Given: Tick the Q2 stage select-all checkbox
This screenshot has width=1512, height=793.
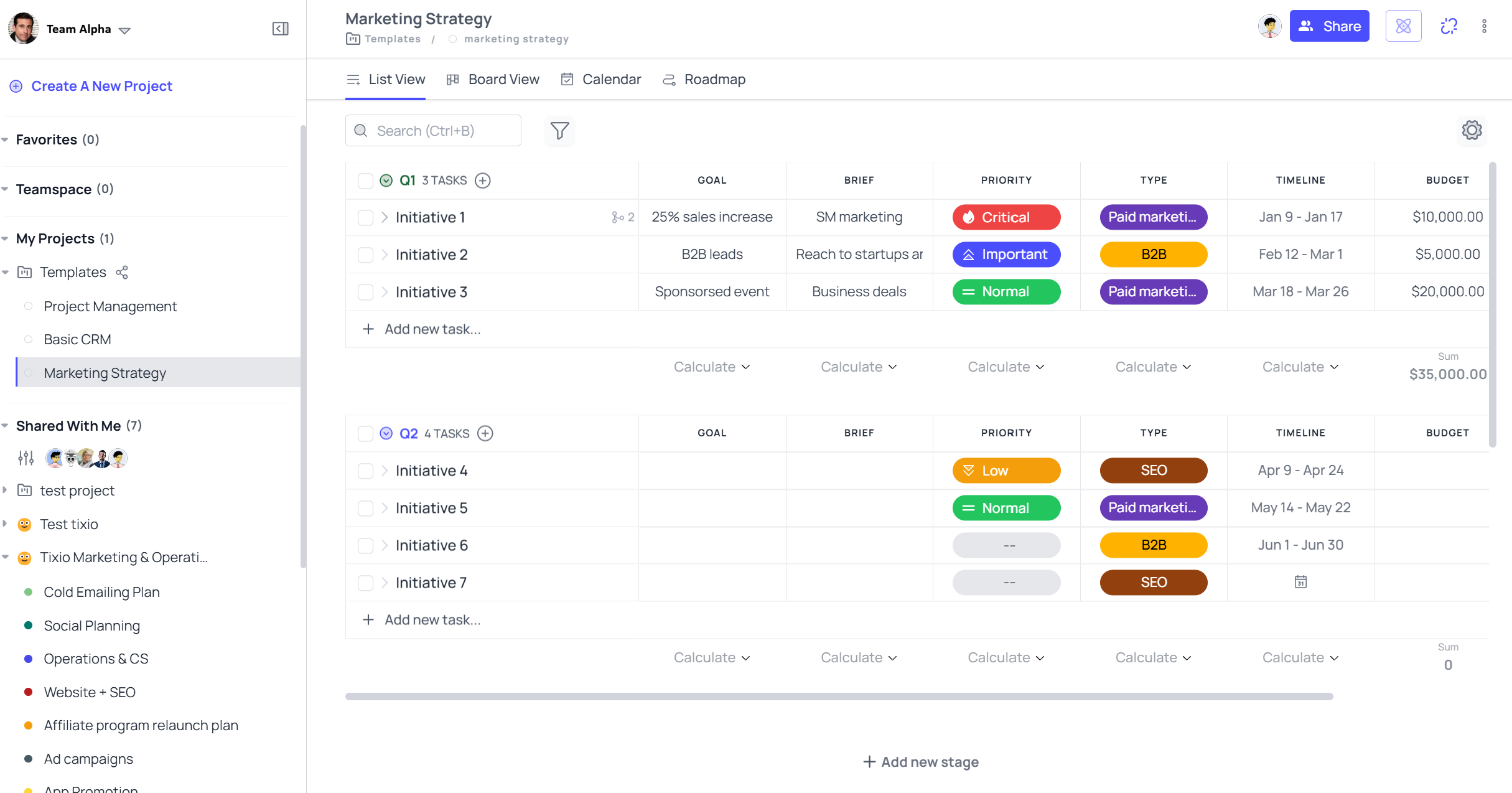Looking at the screenshot, I should pyautogui.click(x=365, y=433).
